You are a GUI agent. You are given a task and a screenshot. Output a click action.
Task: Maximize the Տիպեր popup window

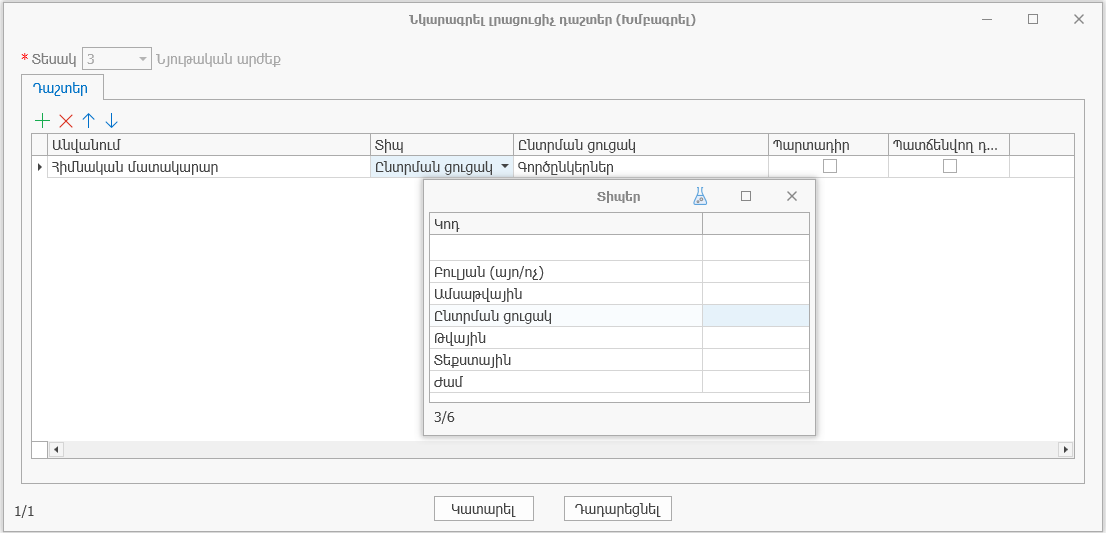[x=746, y=196]
